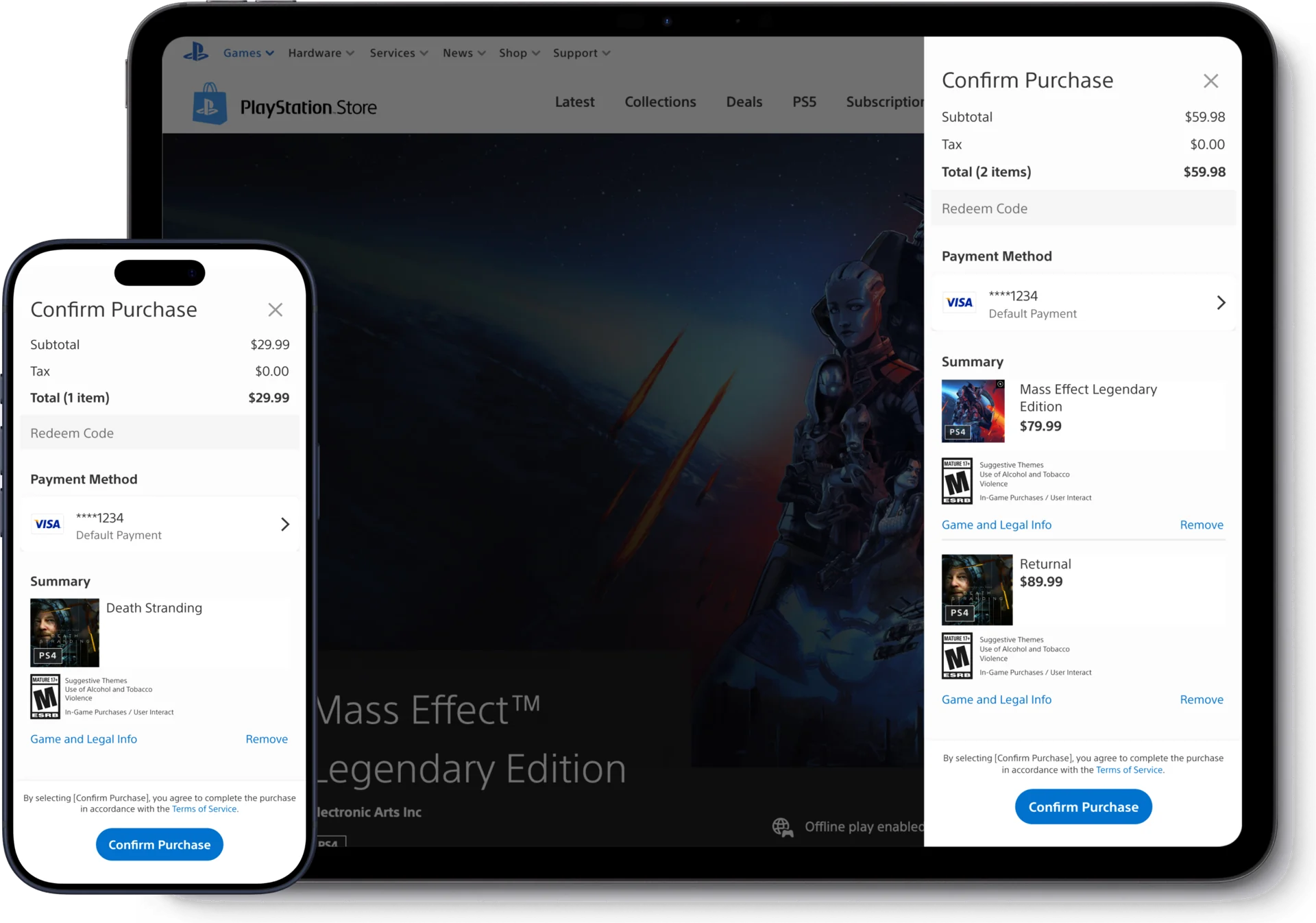Click the offline play globe icon

click(x=783, y=827)
